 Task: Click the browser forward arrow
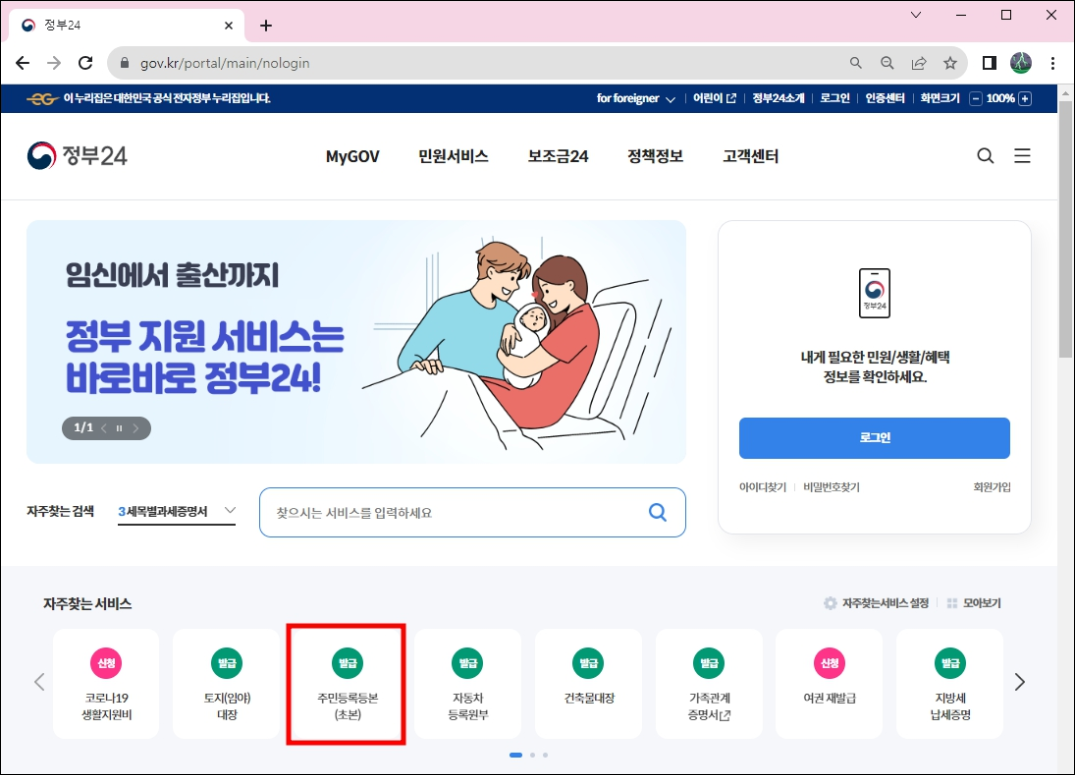pyautogui.click(x=54, y=63)
